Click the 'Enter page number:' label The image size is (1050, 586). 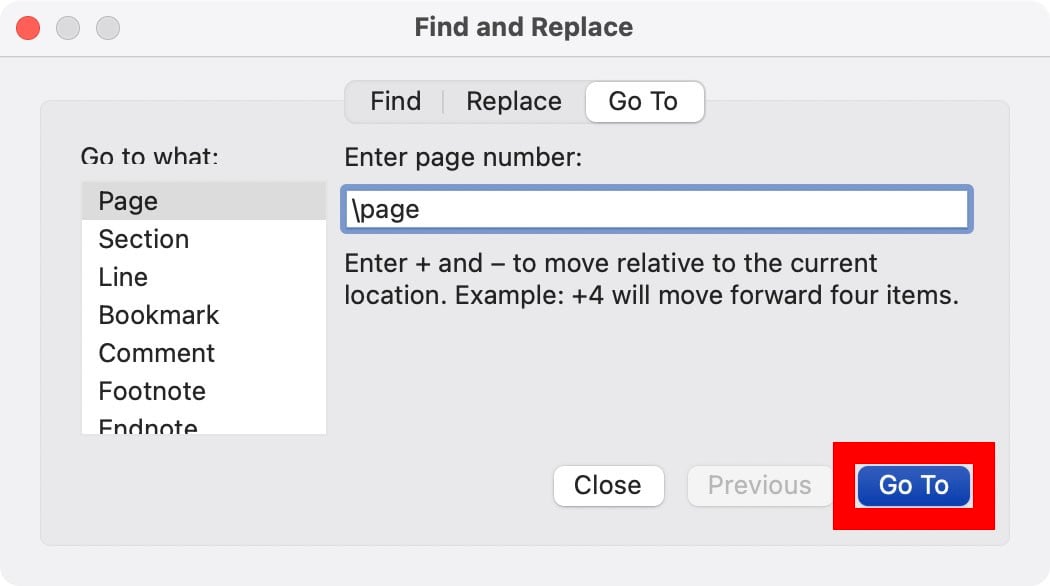click(x=463, y=157)
